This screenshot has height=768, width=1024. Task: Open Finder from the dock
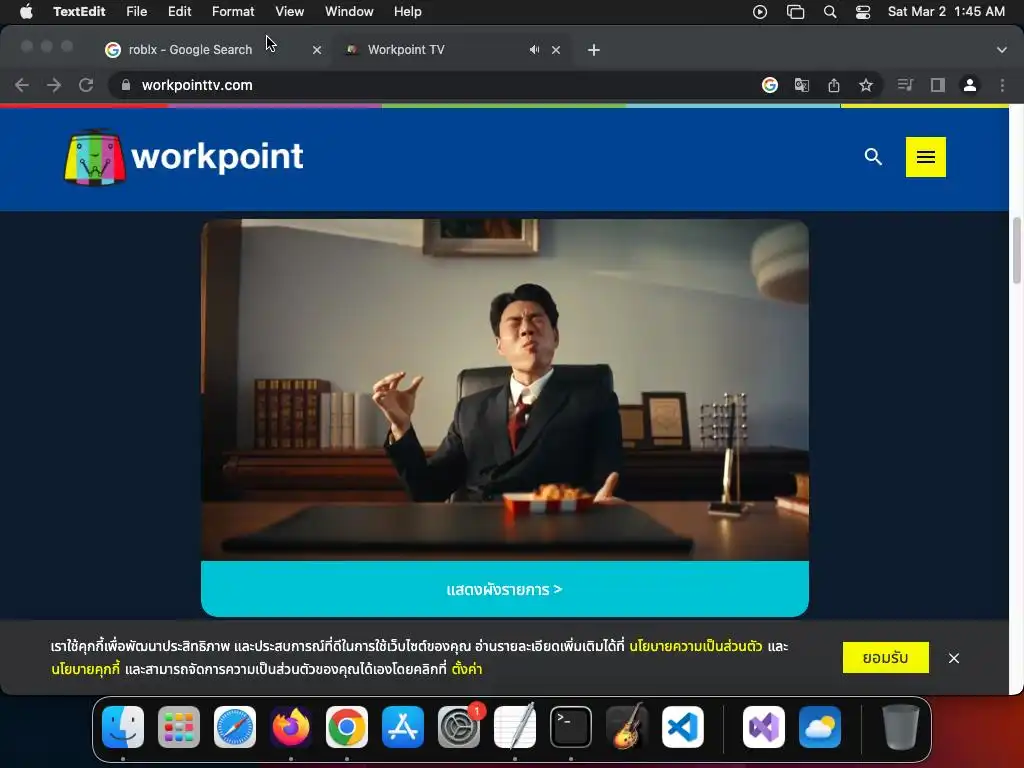[x=123, y=727]
